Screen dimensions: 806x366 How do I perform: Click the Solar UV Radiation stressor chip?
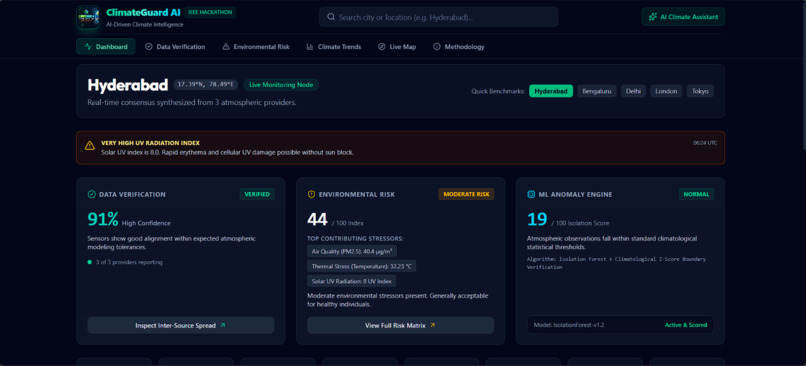(x=352, y=281)
